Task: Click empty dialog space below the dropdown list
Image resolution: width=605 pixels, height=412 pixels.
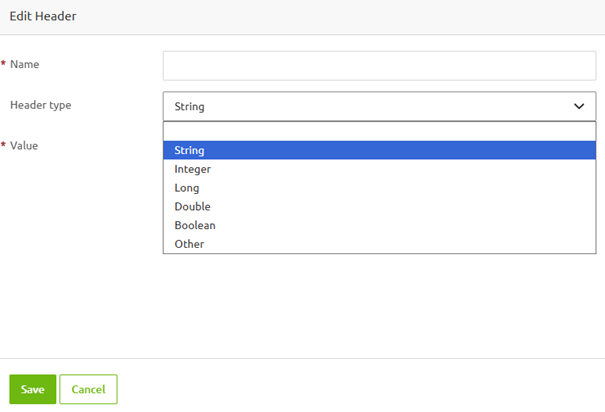Action: pos(379,305)
